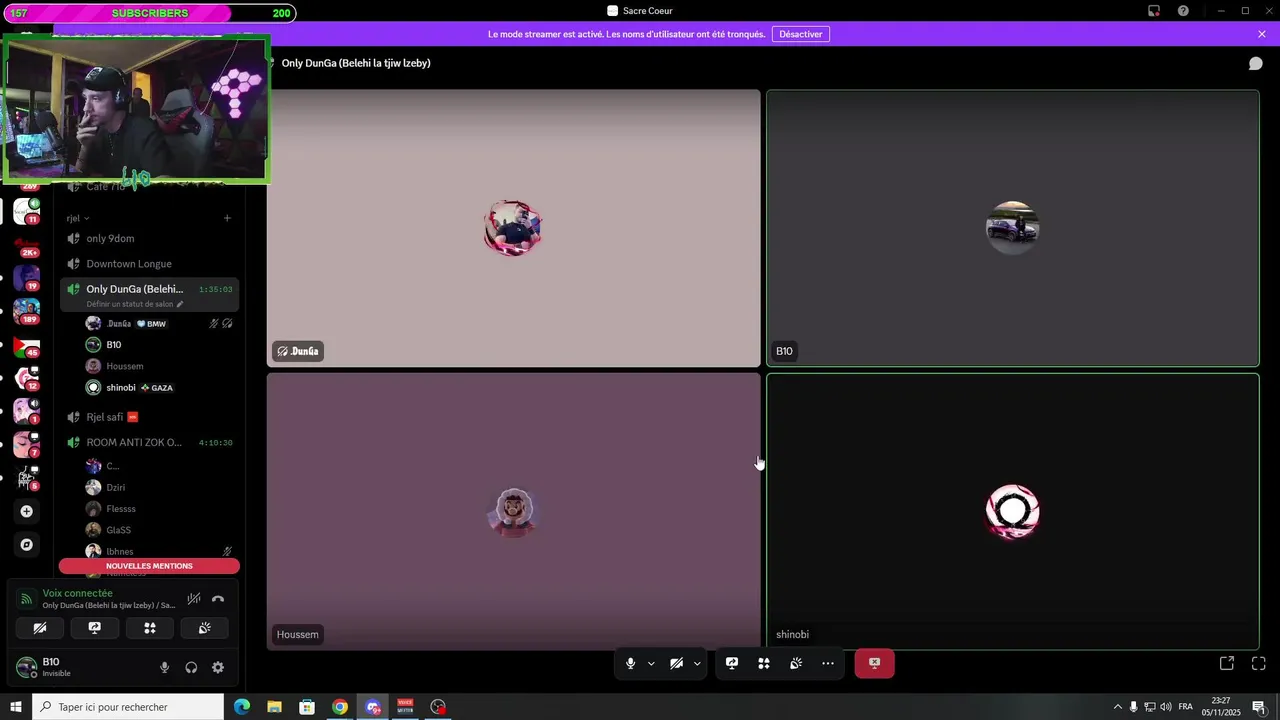Click the Windows search box Taper ici pour rechercher
1280x720 pixels.
pos(128,707)
